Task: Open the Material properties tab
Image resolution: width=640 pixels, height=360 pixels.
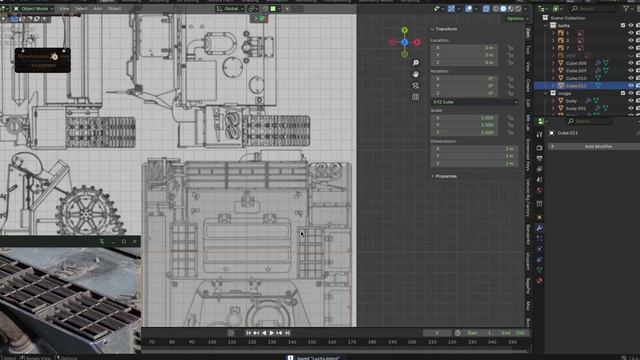Action: coord(540,280)
